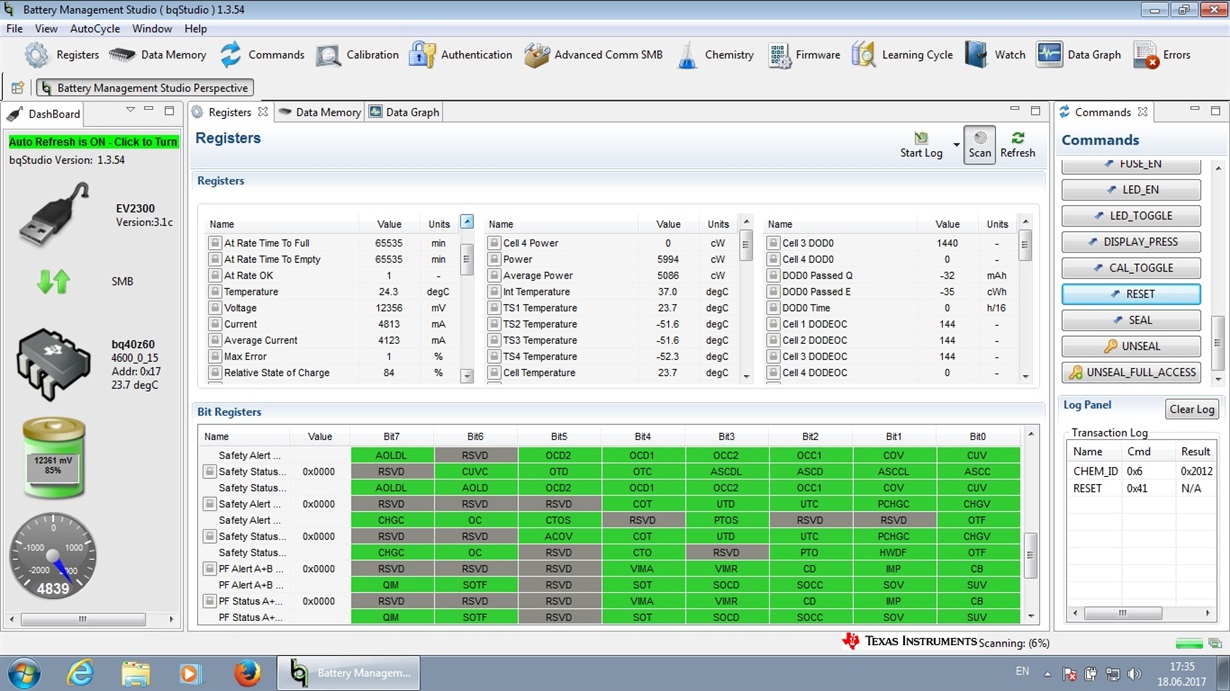1230x691 pixels.
Task: Send the SEAL command
Action: 1131,320
